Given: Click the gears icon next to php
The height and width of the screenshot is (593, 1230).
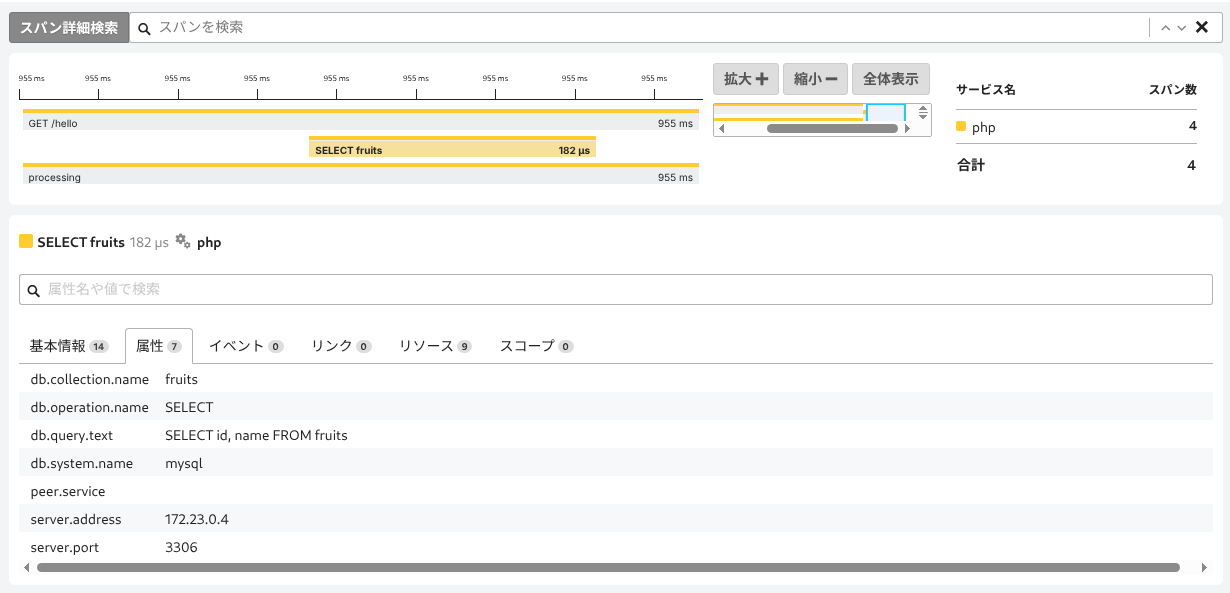Looking at the screenshot, I should 182,241.
